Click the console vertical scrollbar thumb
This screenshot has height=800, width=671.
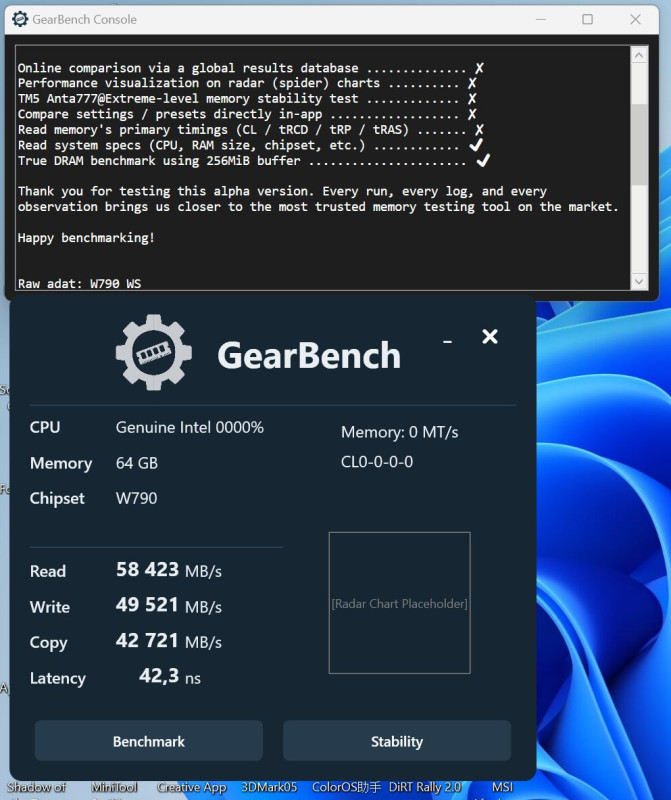(x=639, y=144)
